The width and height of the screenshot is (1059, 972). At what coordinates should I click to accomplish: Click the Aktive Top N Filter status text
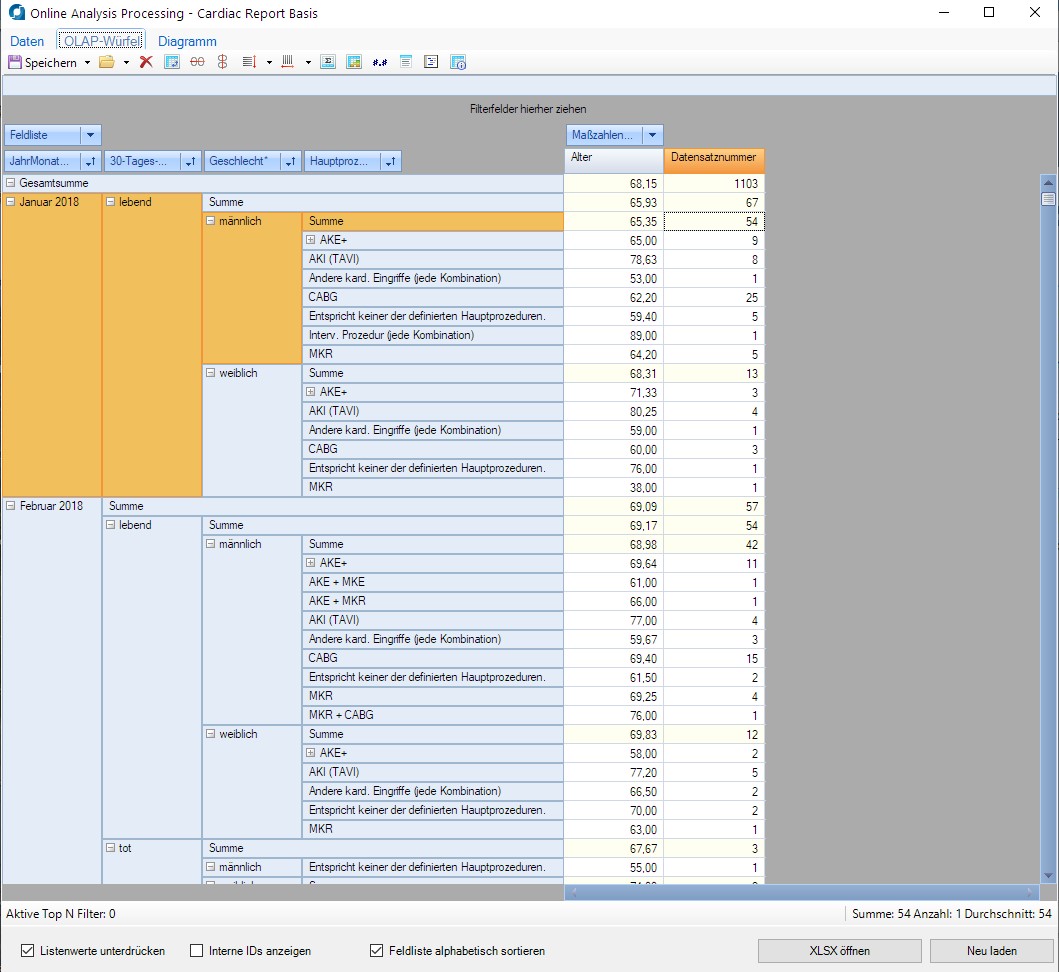coord(61,913)
